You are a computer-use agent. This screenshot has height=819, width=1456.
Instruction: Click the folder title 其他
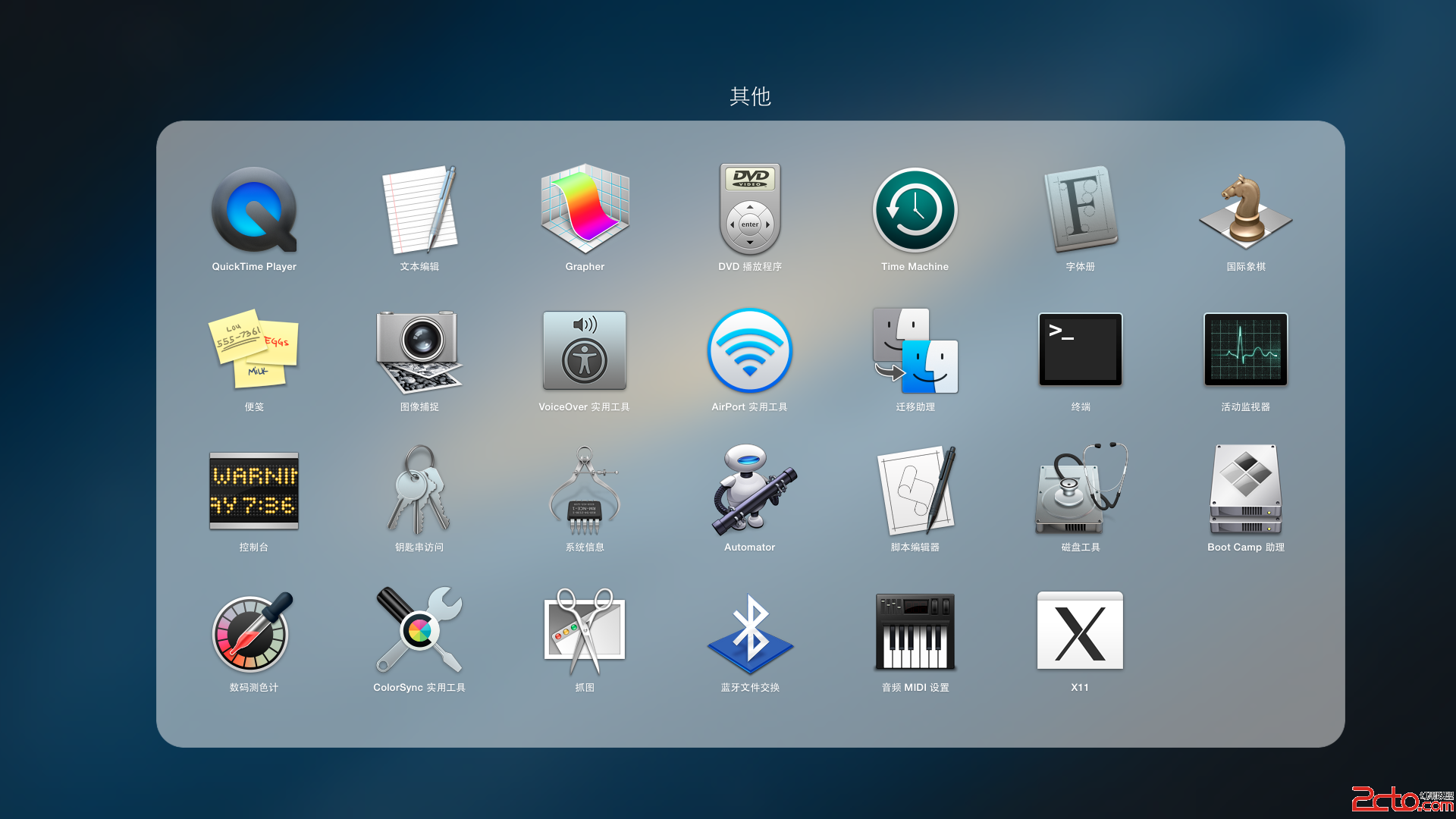(749, 96)
